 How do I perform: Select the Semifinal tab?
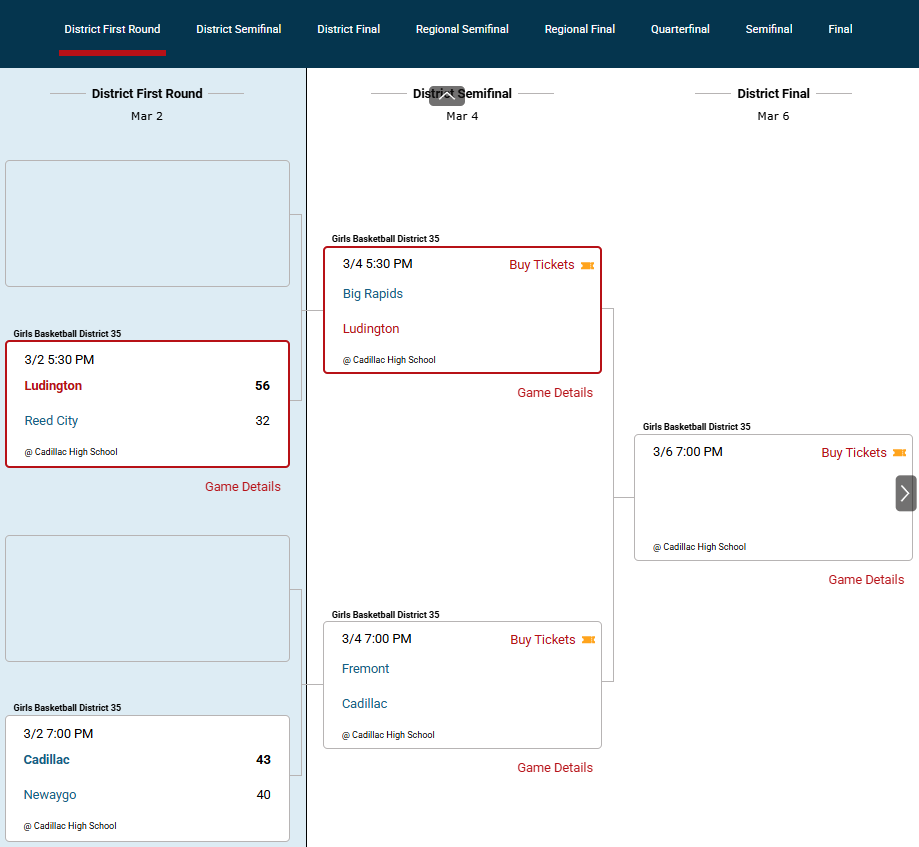pos(768,29)
